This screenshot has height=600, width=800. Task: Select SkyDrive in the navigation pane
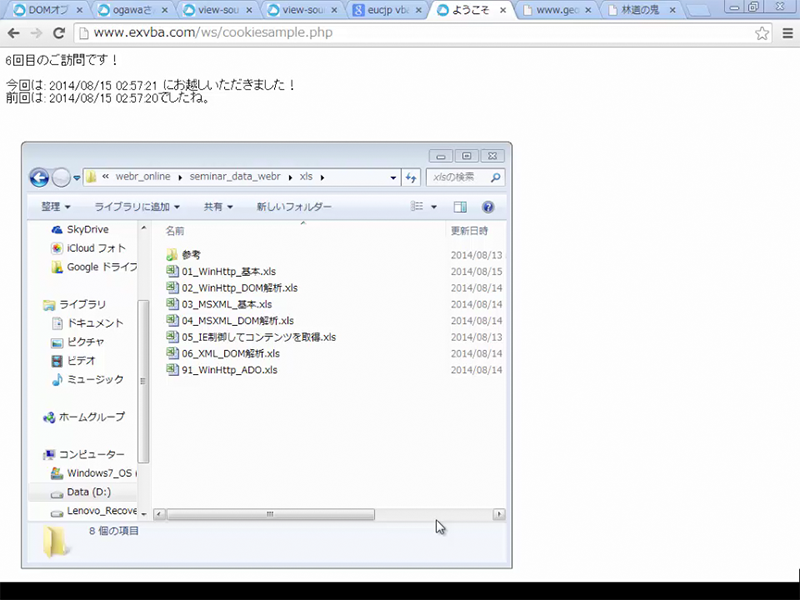click(87, 229)
